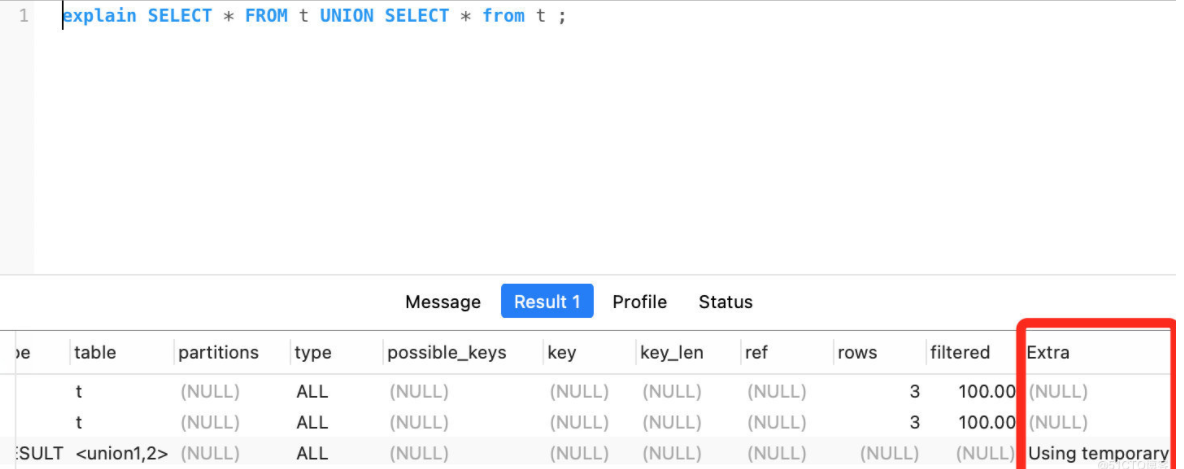The height and width of the screenshot is (469, 1184).
Task: Click the Extra column header
Action: (1048, 353)
